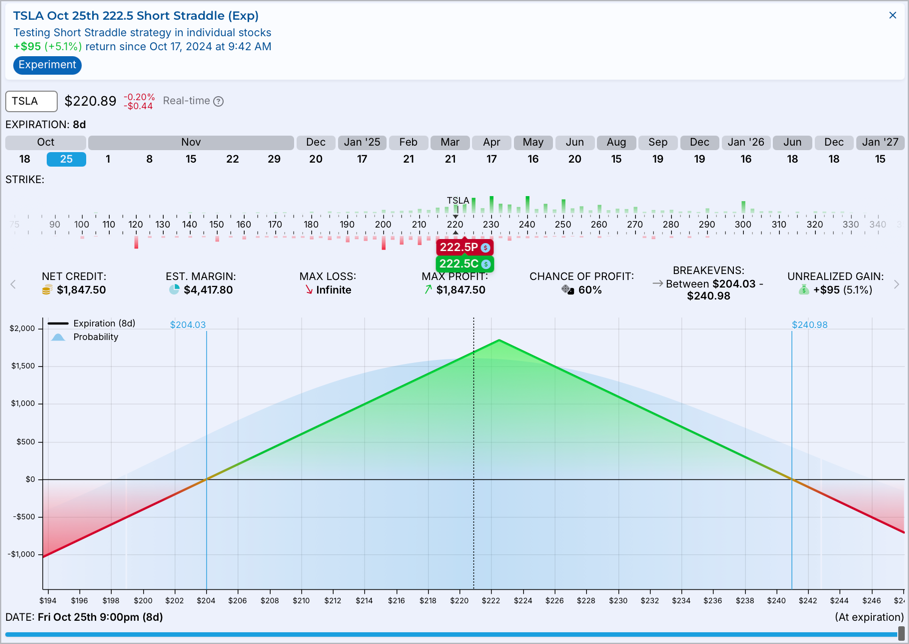Click the Est. Margin $4,417.80 value
909x644 pixels.
coord(208,290)
